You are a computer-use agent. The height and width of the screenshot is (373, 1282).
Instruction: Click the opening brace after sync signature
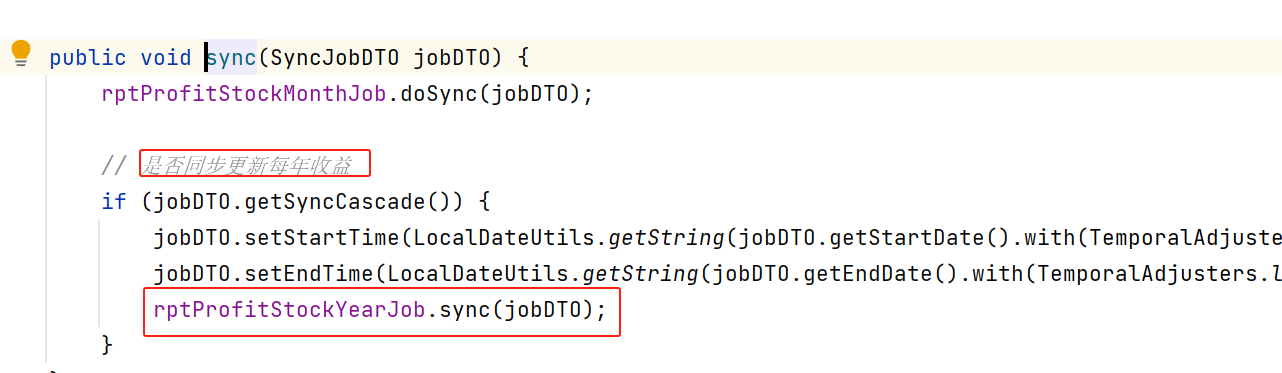523,58
